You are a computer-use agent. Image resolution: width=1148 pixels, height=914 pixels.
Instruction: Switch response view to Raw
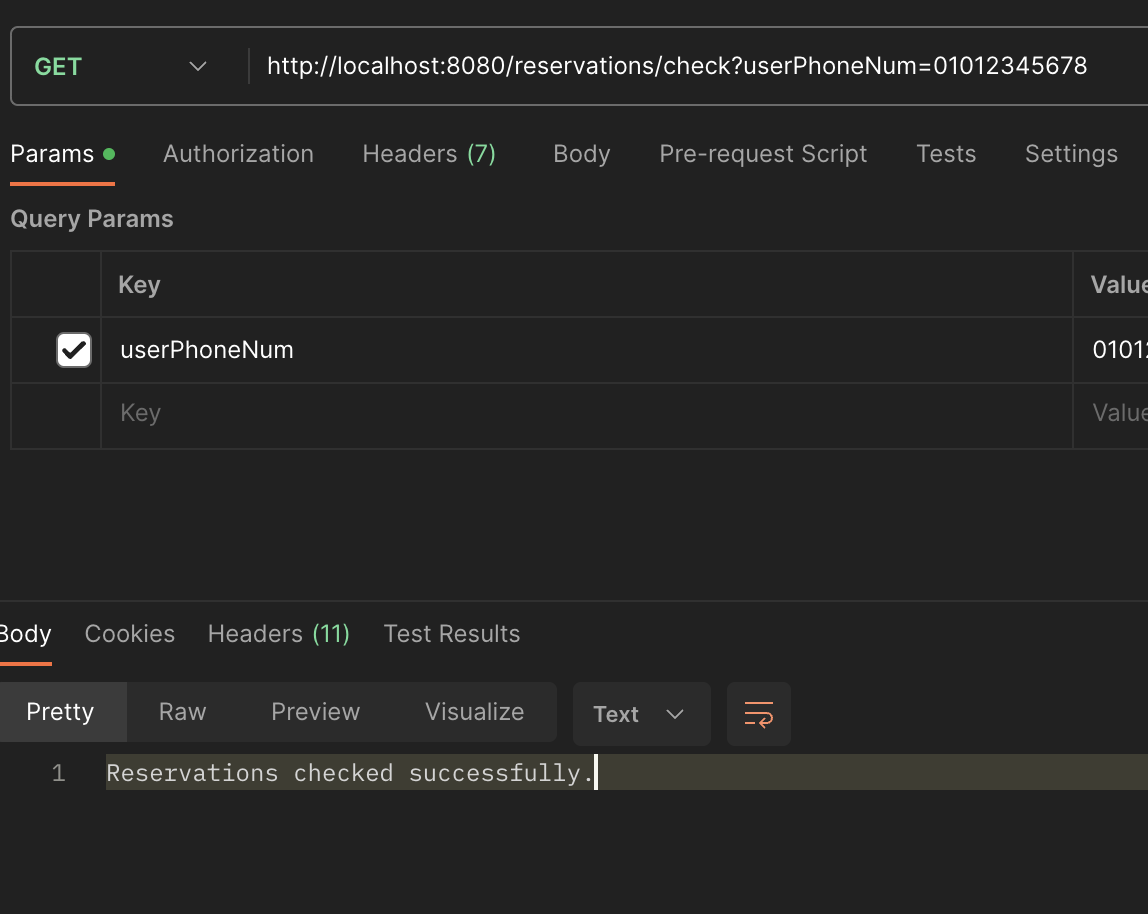(x=181, y=711)
